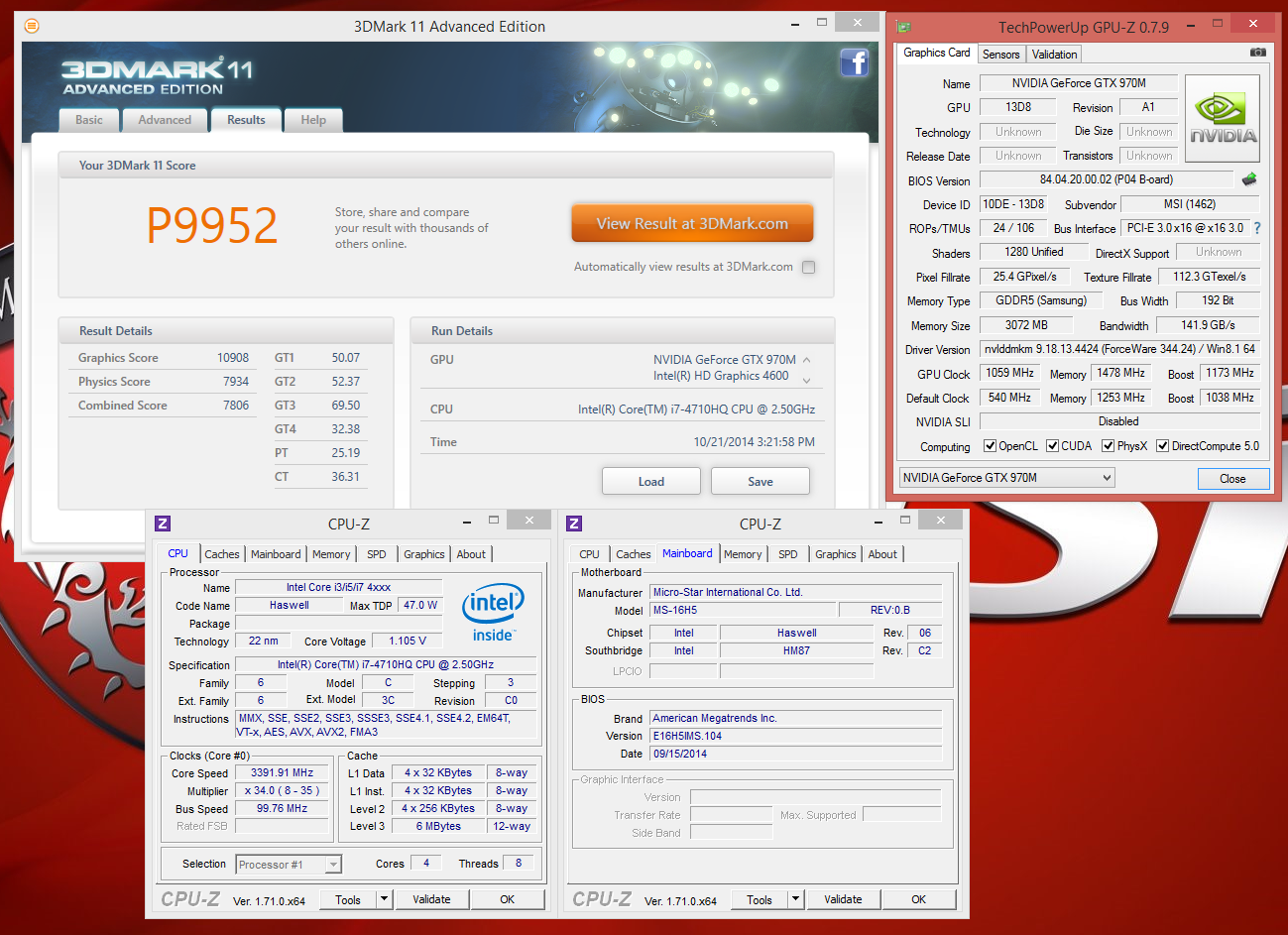The height and width of the screenshot is (935, 1288).
Task: Click OK in the right CPU-Z window
Action: pos(919,899)
